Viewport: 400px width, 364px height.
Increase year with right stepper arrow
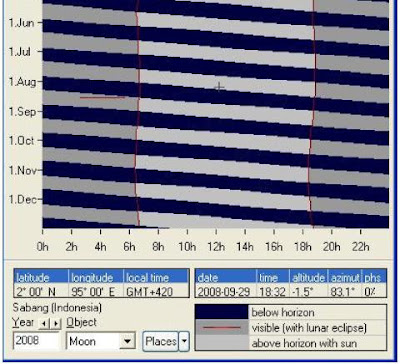56,323
